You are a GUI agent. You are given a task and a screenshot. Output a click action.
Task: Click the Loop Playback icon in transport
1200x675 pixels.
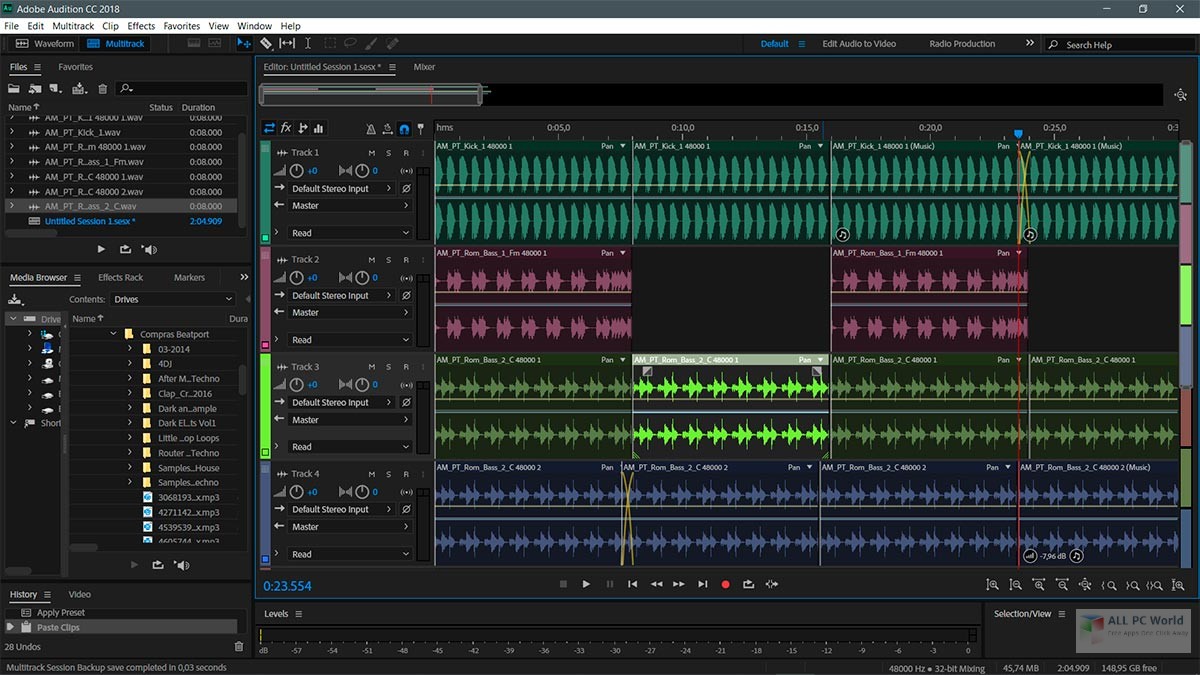click(x=748, y=584)
